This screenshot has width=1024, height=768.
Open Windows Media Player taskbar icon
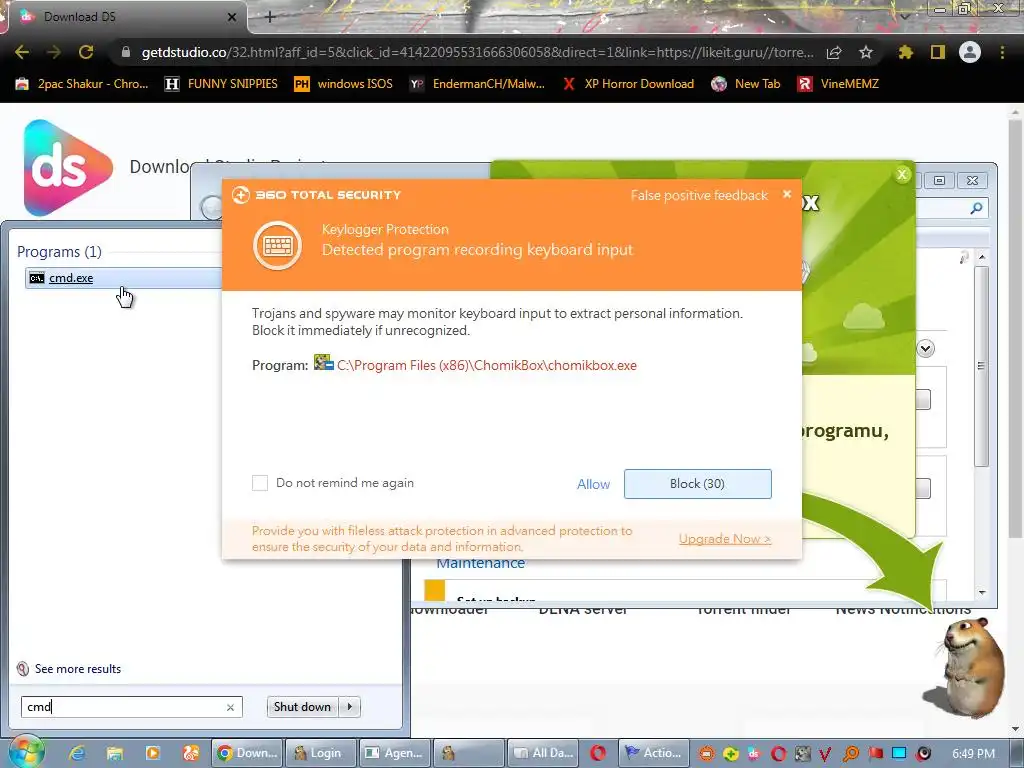pyautogui.click(x=152, y=753)
